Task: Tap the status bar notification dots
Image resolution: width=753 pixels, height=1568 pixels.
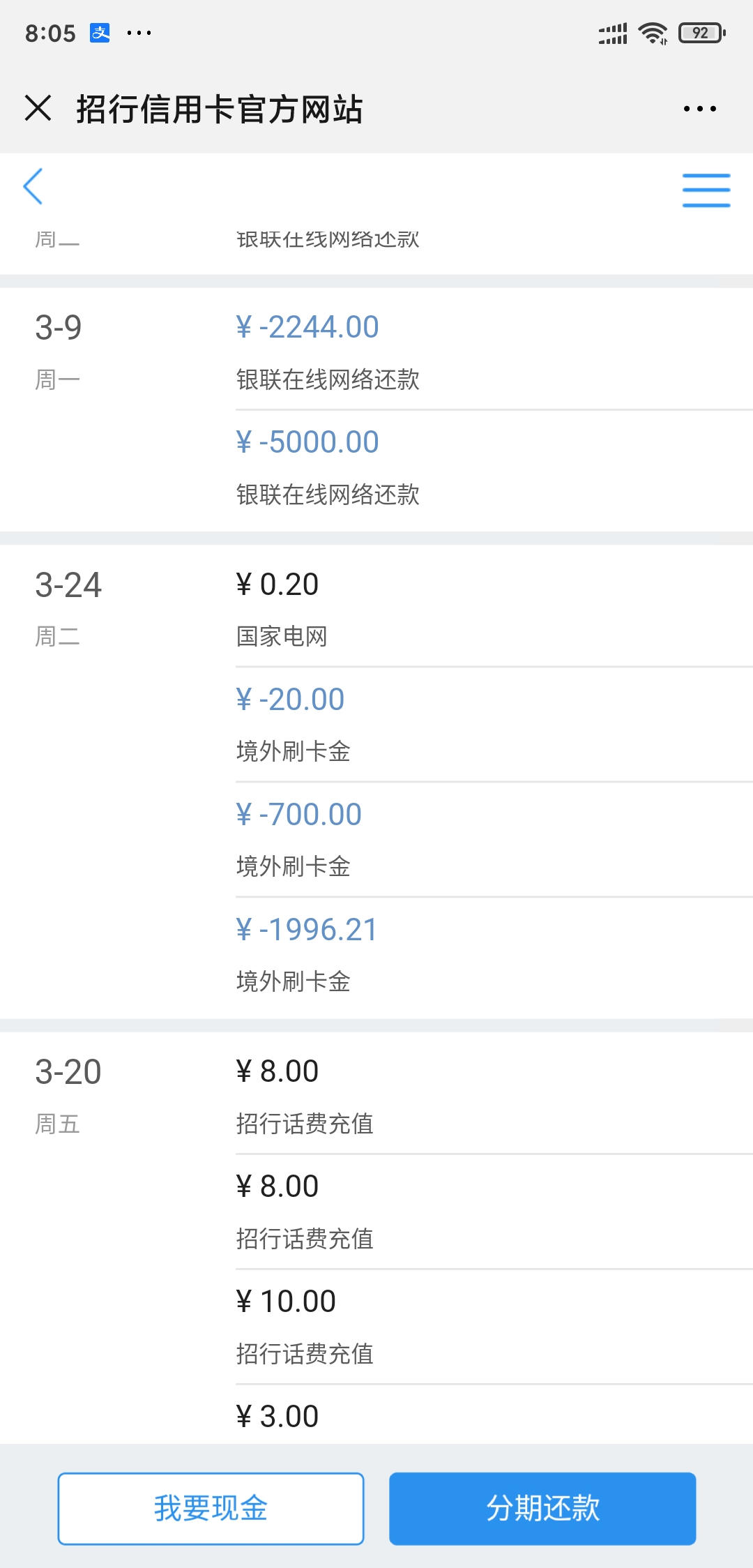Action: click(139, 33)
